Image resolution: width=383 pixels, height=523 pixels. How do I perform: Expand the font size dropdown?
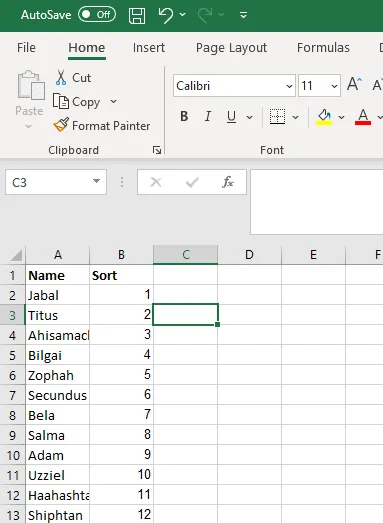(x=334, y=86)
